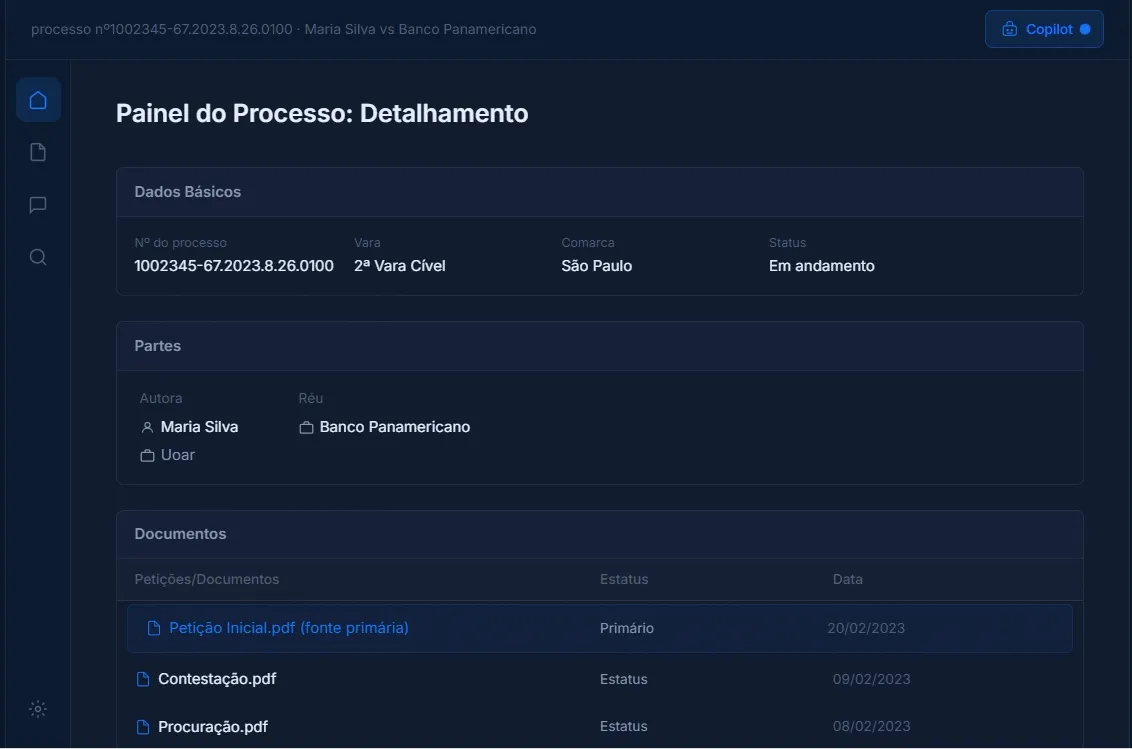This screenshot has height=749, width=1132.
Task: Open Procuração.pdf document
Action: [x=213, y=727]
